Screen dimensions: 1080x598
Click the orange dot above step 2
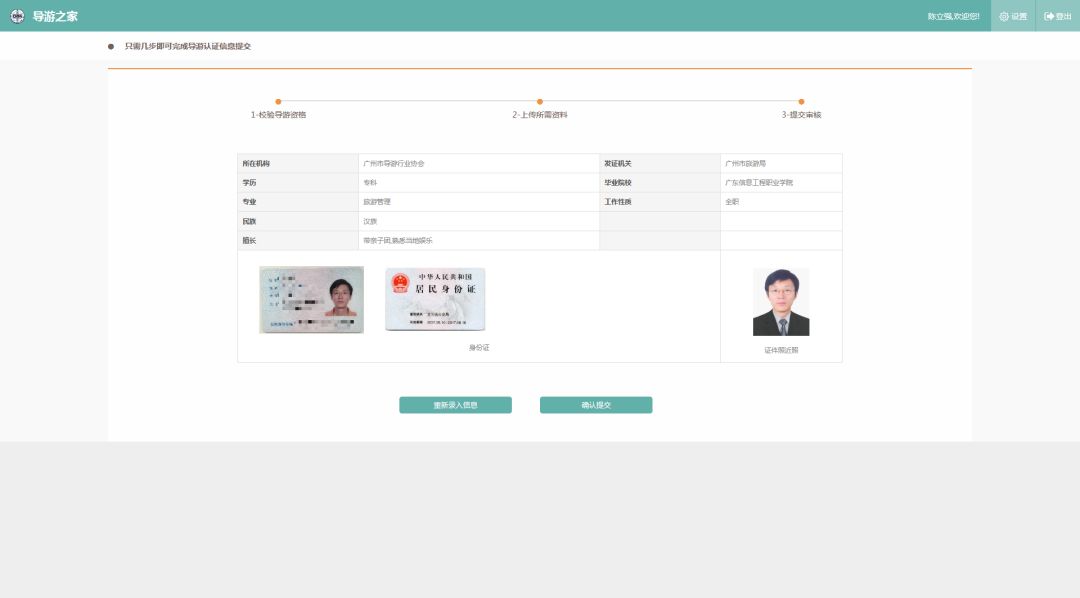pos(540,101)
